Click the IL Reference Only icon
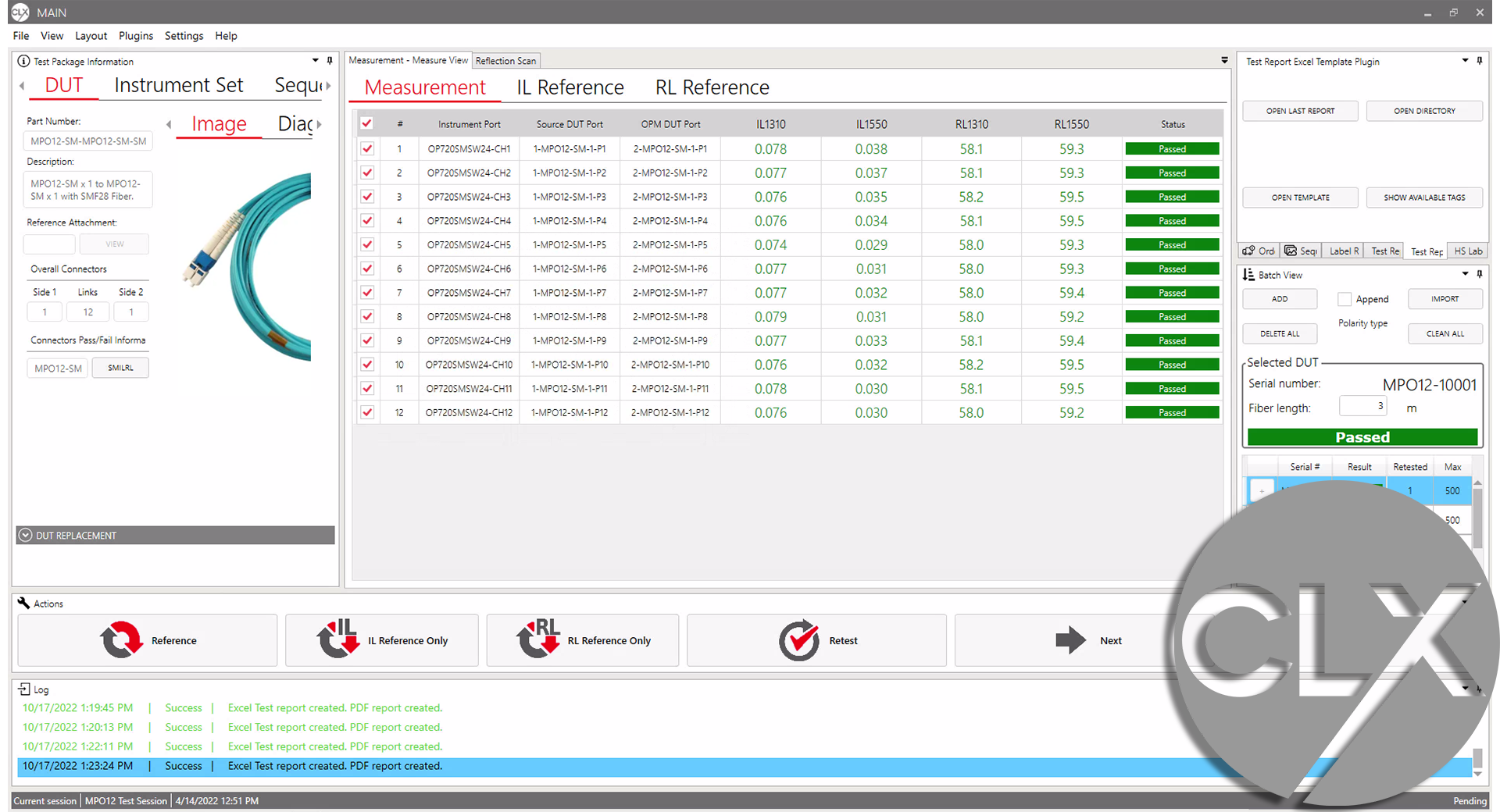Image resolution: width=1500 pixels, height=812 pixels. (x=337, y=639)
